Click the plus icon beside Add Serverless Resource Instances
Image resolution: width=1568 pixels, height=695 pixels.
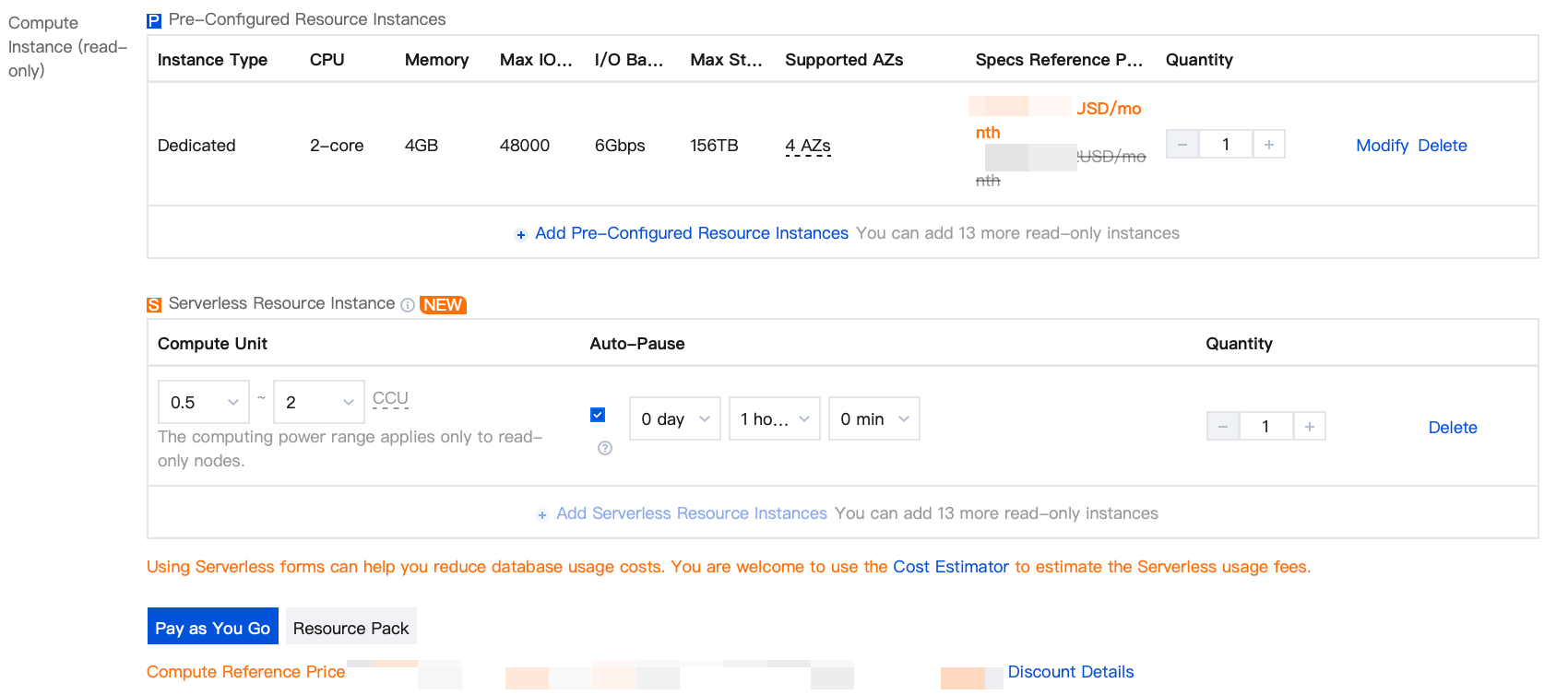[x=542, y=515]
